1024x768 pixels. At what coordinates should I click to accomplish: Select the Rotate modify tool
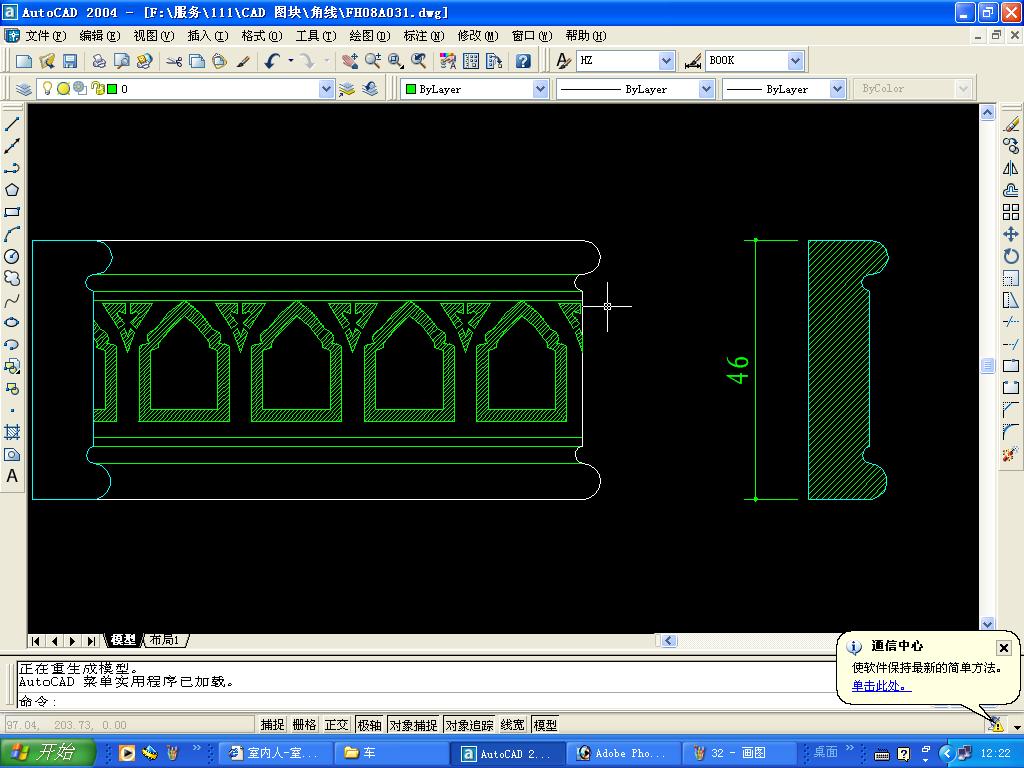pos(1011,257)
